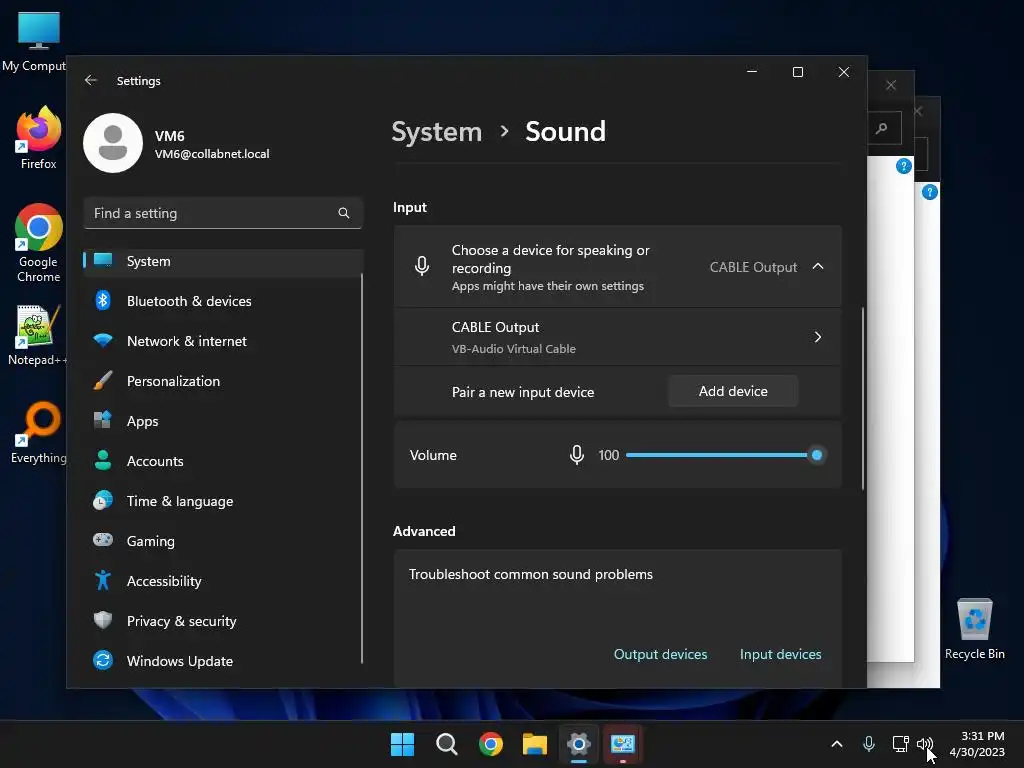Click the system tray microphone icon
1024x768 pixels.
coord(869,744)
